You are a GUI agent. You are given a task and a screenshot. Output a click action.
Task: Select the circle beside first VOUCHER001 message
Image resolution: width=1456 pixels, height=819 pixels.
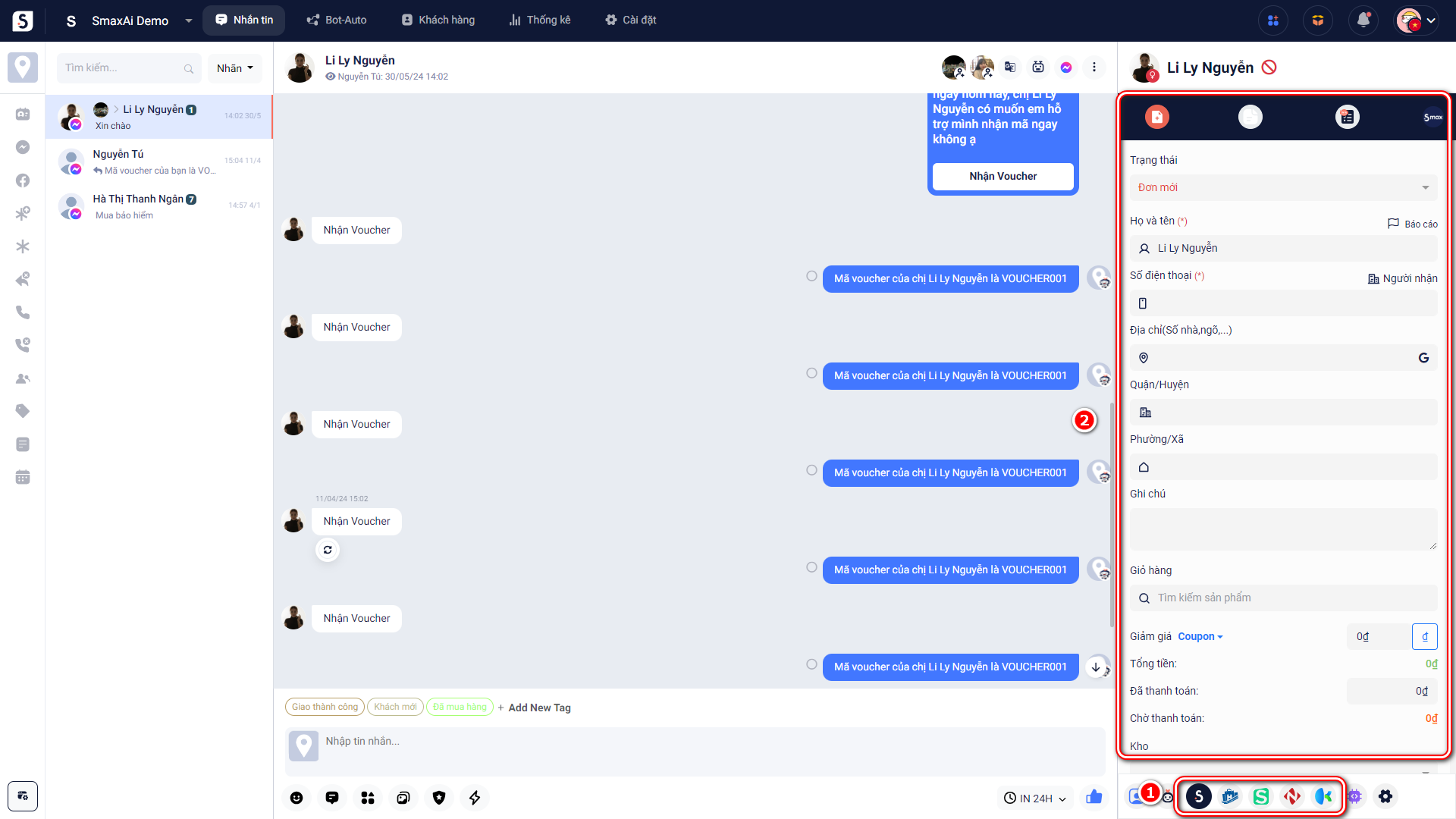(x=811, y=276)
